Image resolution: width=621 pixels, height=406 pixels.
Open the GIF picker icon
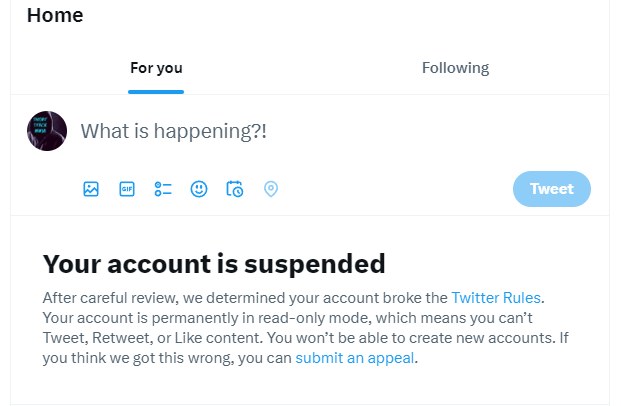[x=127, y=189]
